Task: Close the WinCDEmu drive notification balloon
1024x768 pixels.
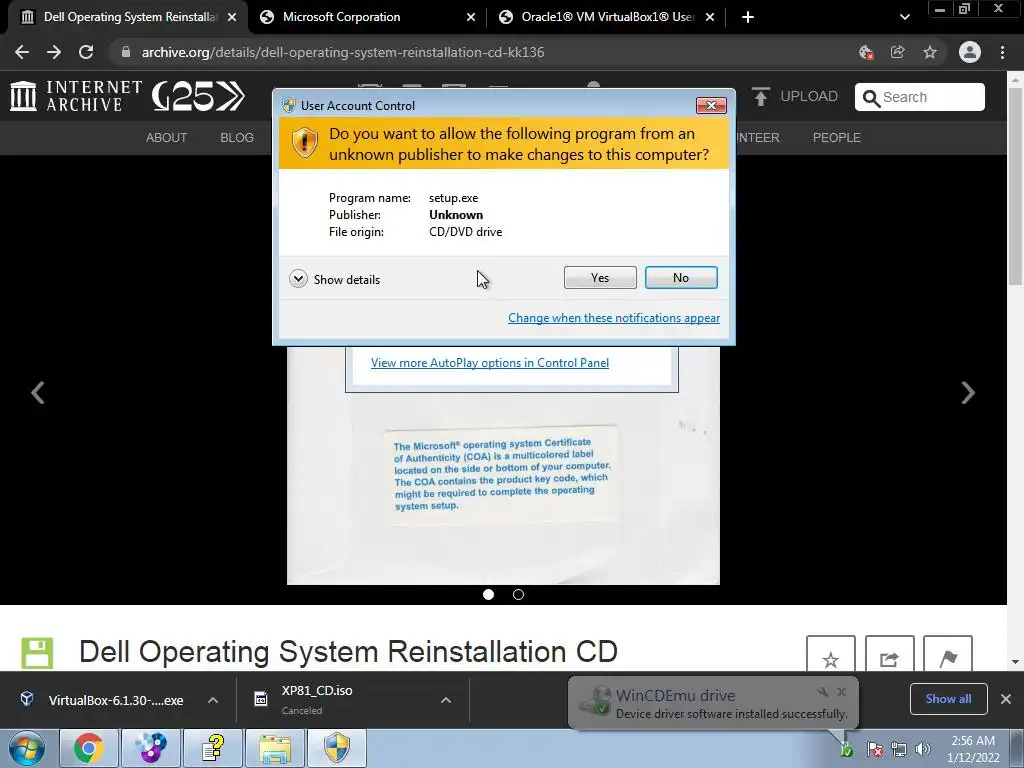Action: pyautogui.click(x=841, y=692)
